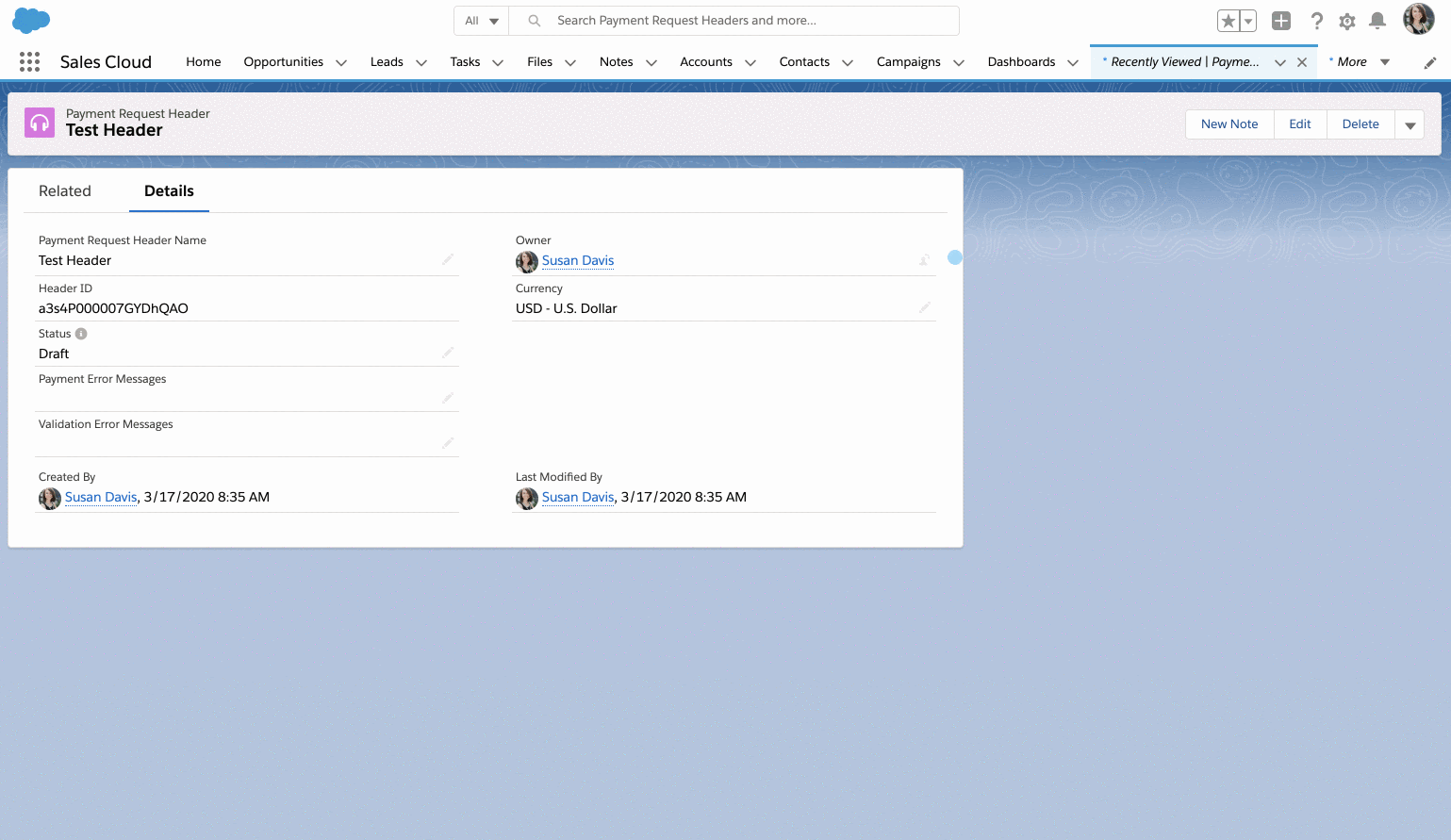Click the Change Owner icon

coord(924,260)
